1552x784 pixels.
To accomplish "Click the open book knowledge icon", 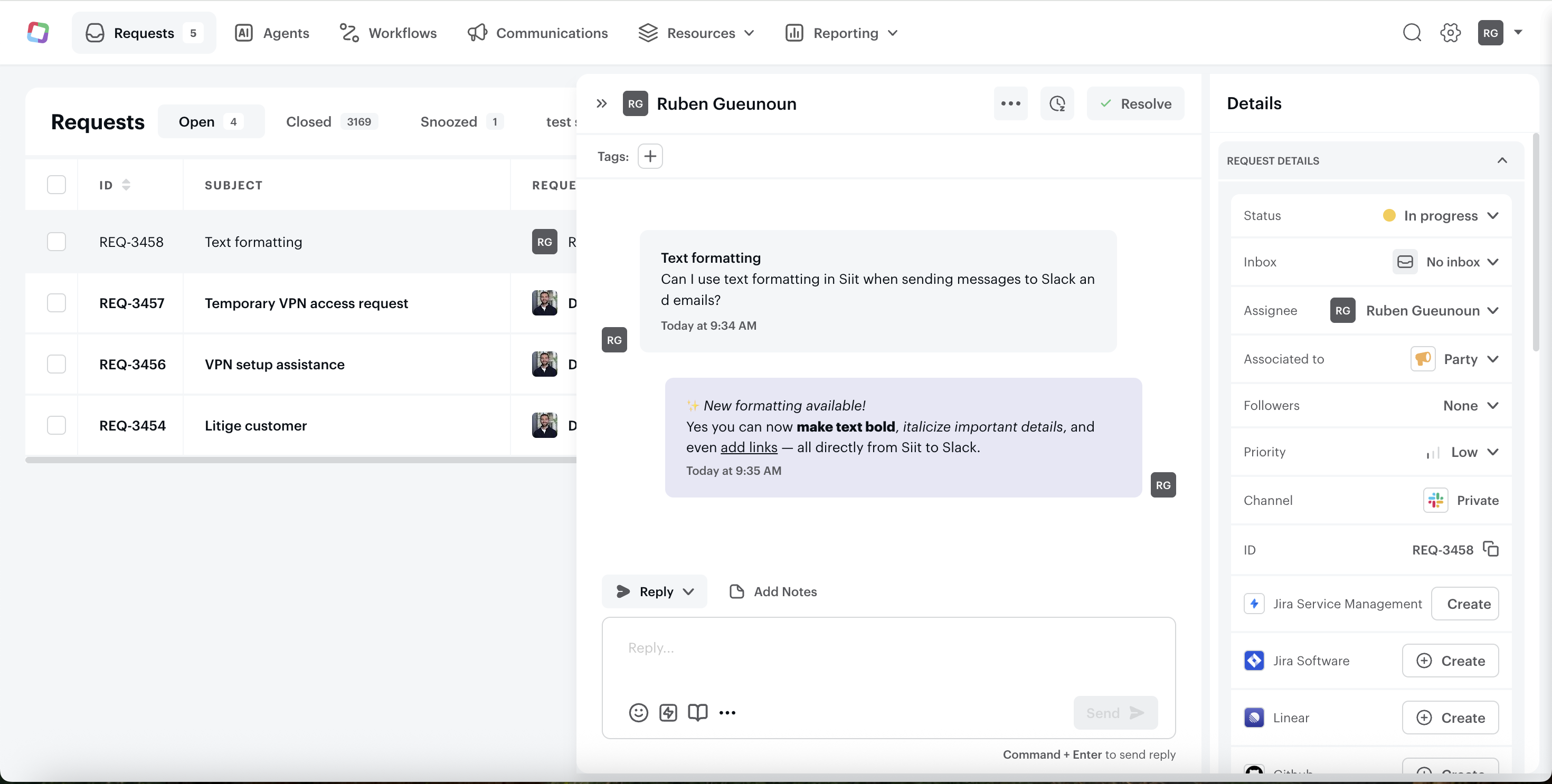I will click(697, 712).
